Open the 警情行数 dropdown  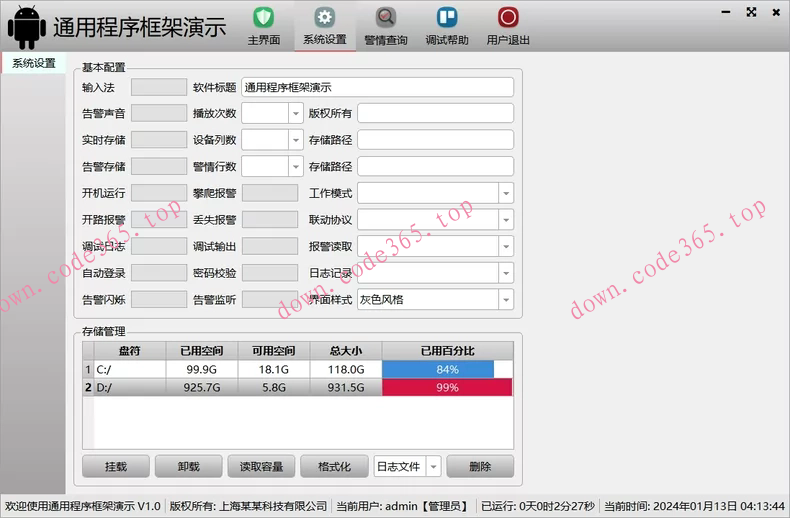[x=272, y=166]
